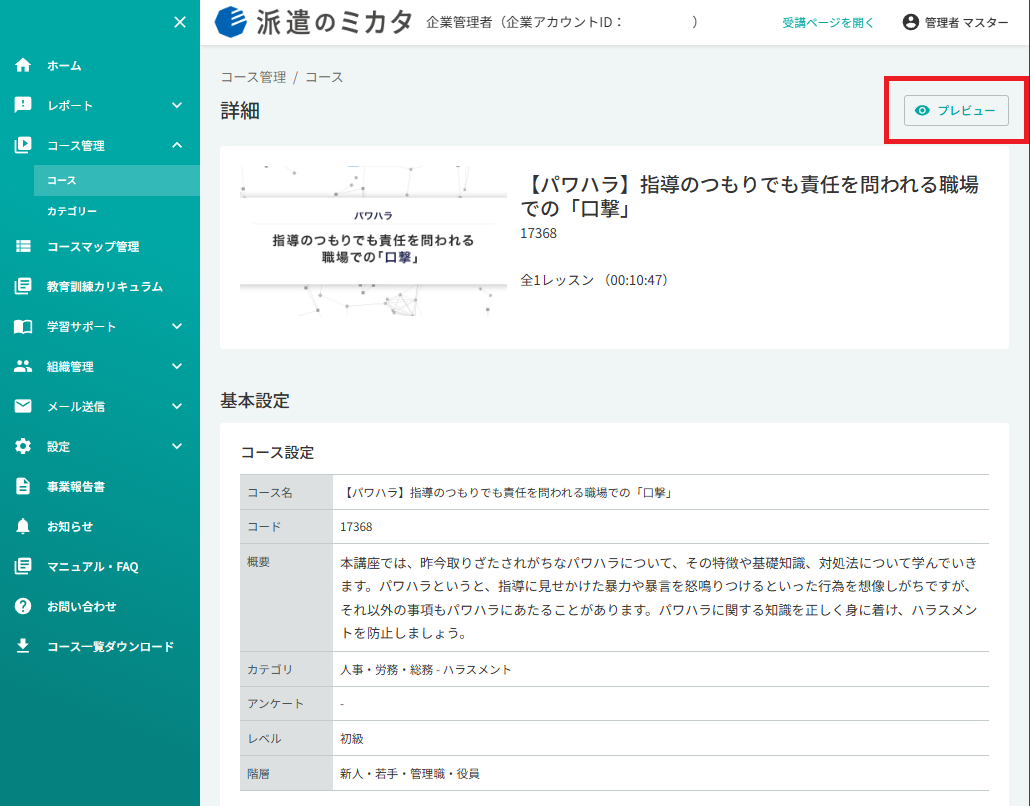Click the course map list icon
The width and height of the screenshot is (1030, 806).
pyautogui.click(x=23, y=246)
